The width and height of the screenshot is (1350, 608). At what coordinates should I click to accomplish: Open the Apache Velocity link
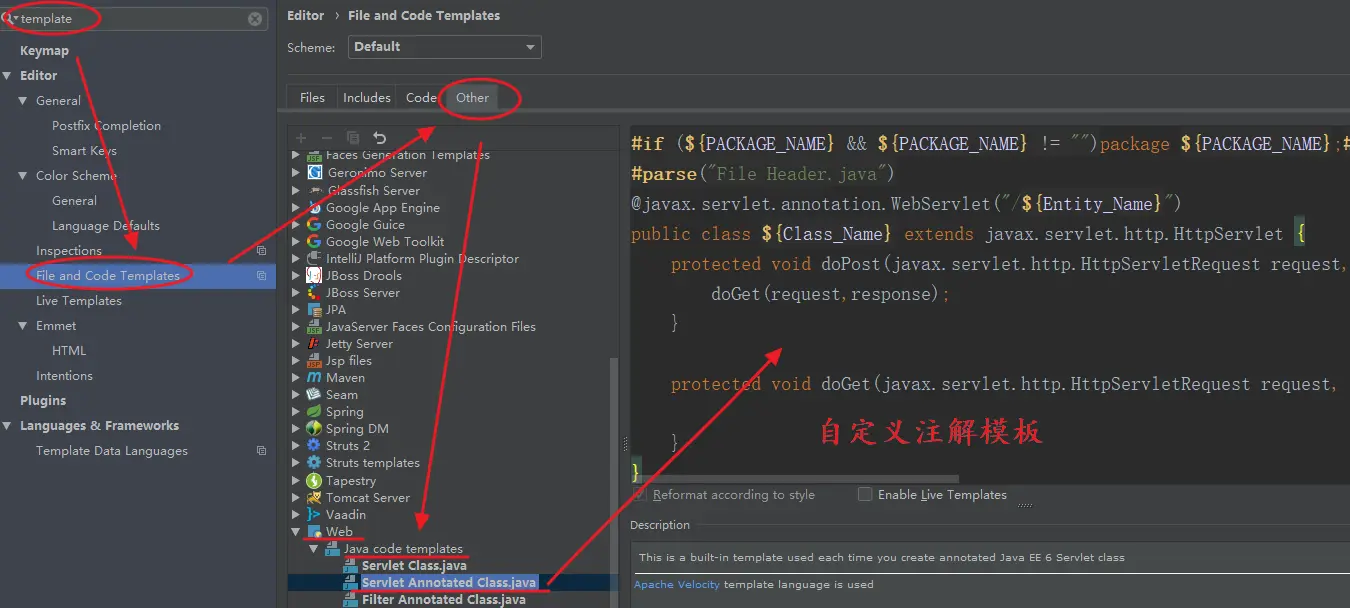(676, 584)
